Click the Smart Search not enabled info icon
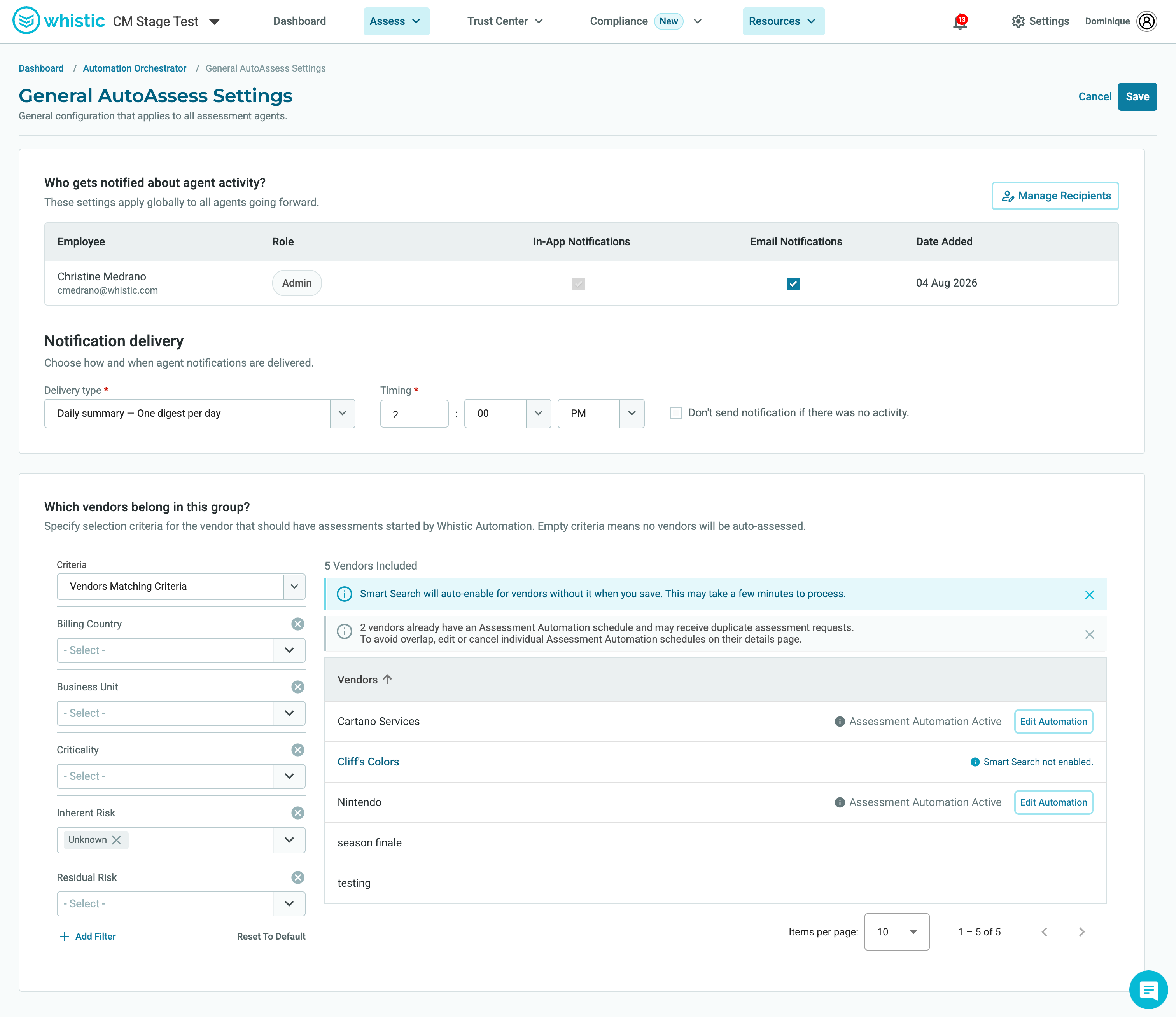The width and height of the screenshot is (1176, 1017). pos(975,762)
